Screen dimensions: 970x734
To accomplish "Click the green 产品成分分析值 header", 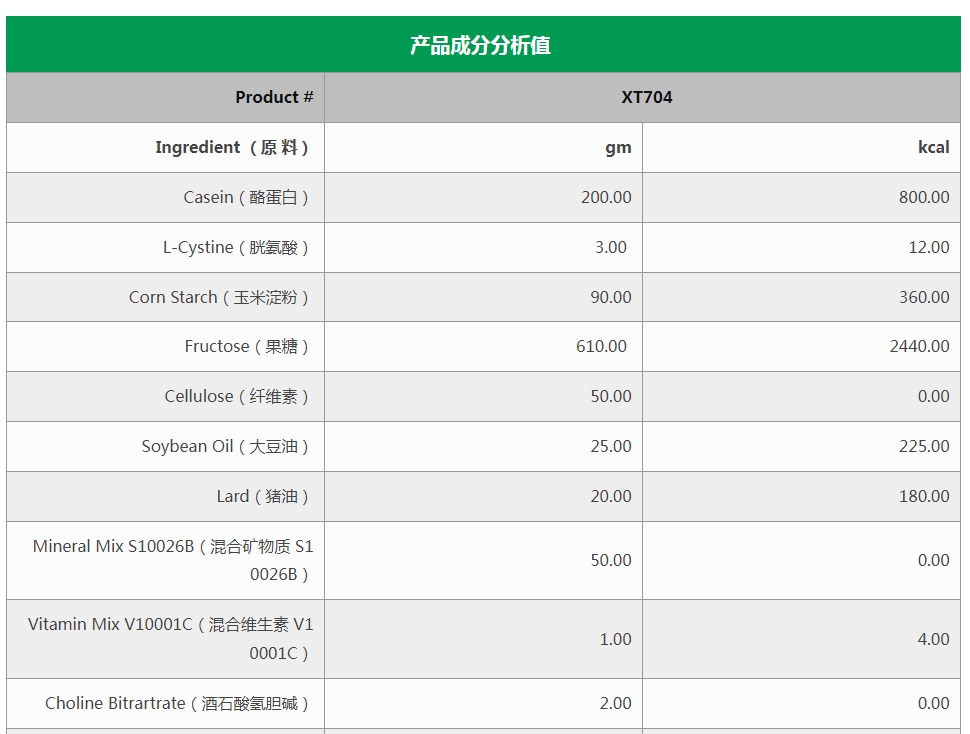I will (x=483, y=45).
